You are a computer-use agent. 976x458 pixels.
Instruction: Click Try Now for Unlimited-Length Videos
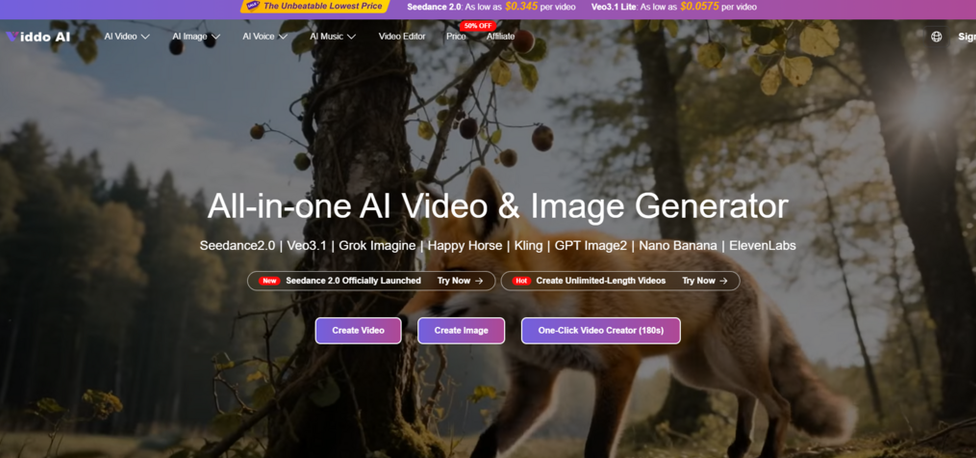[705, 281]
